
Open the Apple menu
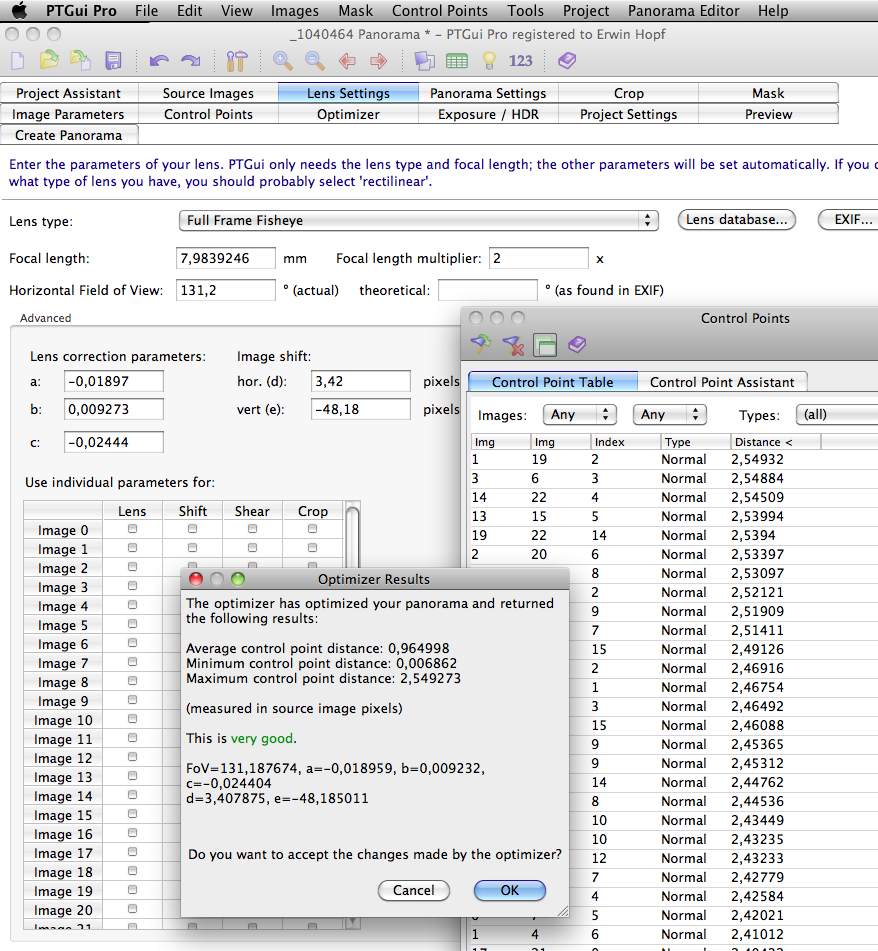tap(20, 10)
